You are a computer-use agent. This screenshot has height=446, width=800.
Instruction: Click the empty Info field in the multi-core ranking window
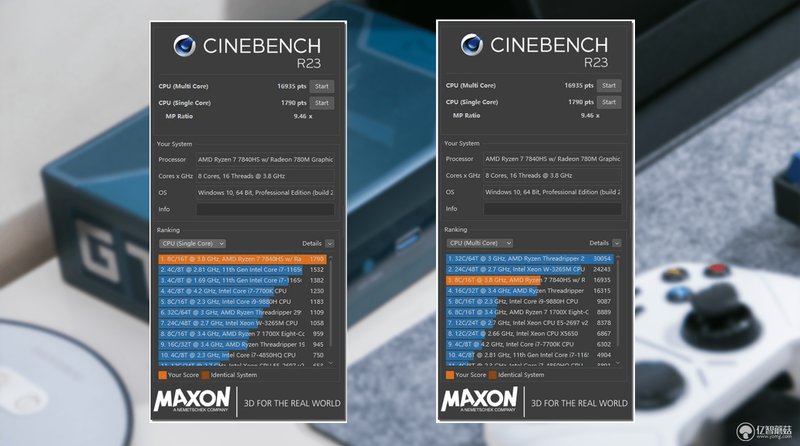point(553,209)
